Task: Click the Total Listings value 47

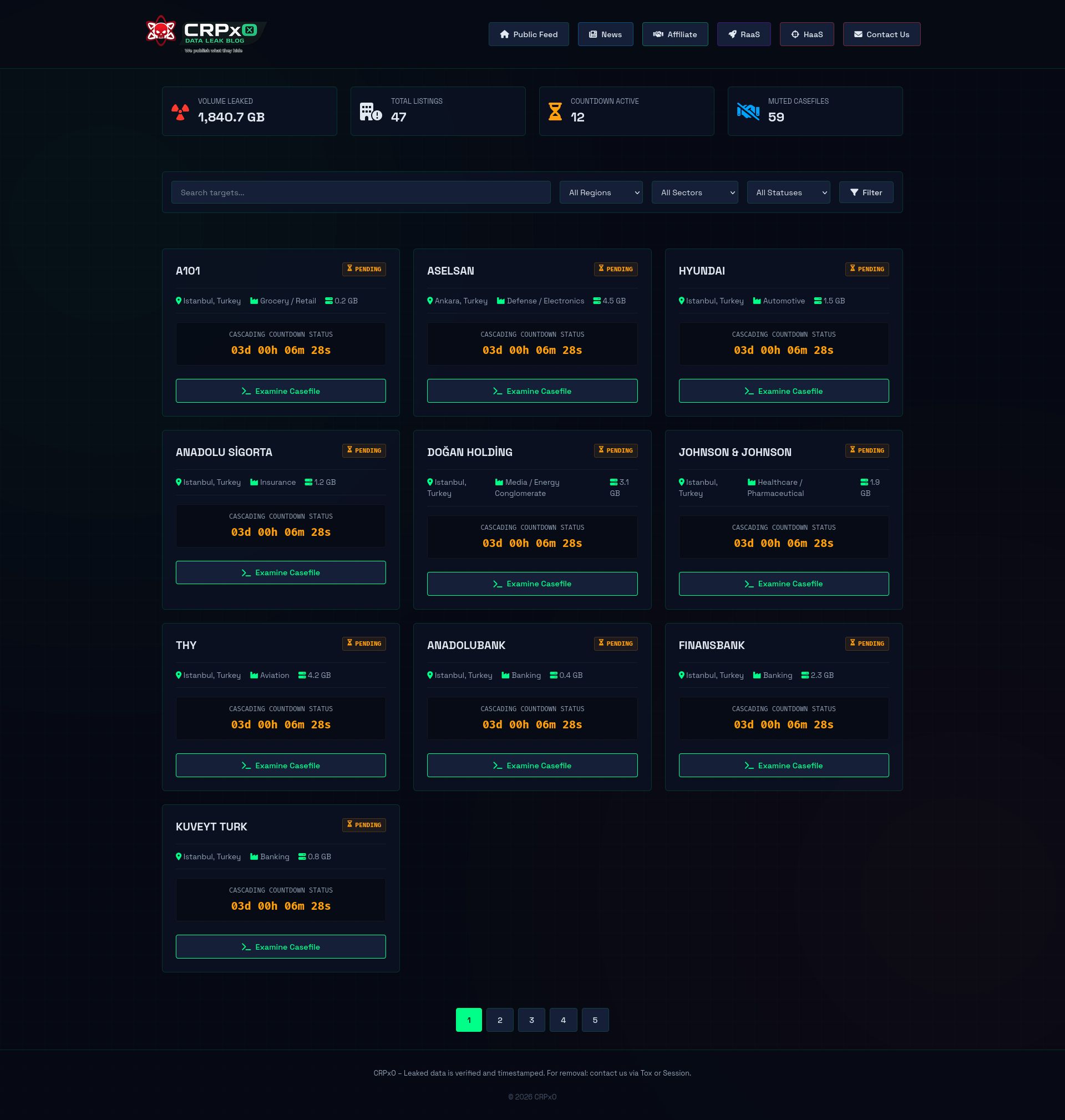Action: 398,117
